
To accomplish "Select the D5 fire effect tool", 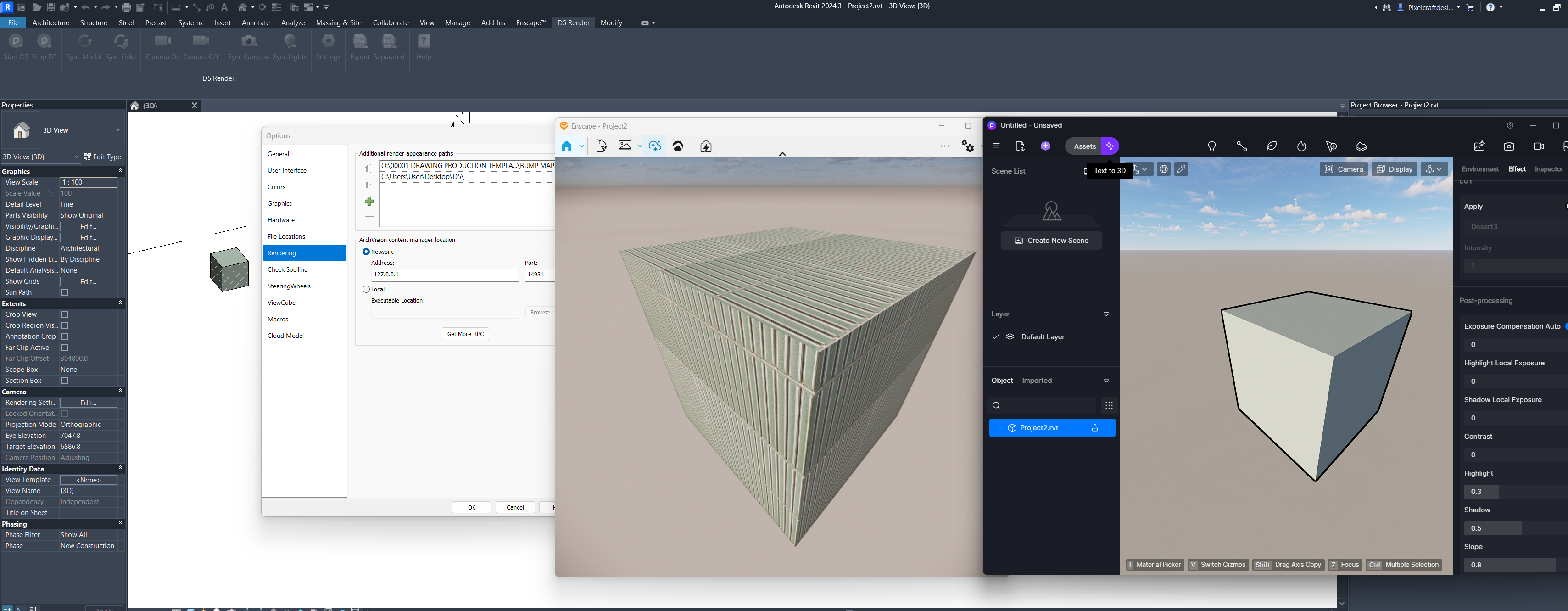I will [1301, 146].
